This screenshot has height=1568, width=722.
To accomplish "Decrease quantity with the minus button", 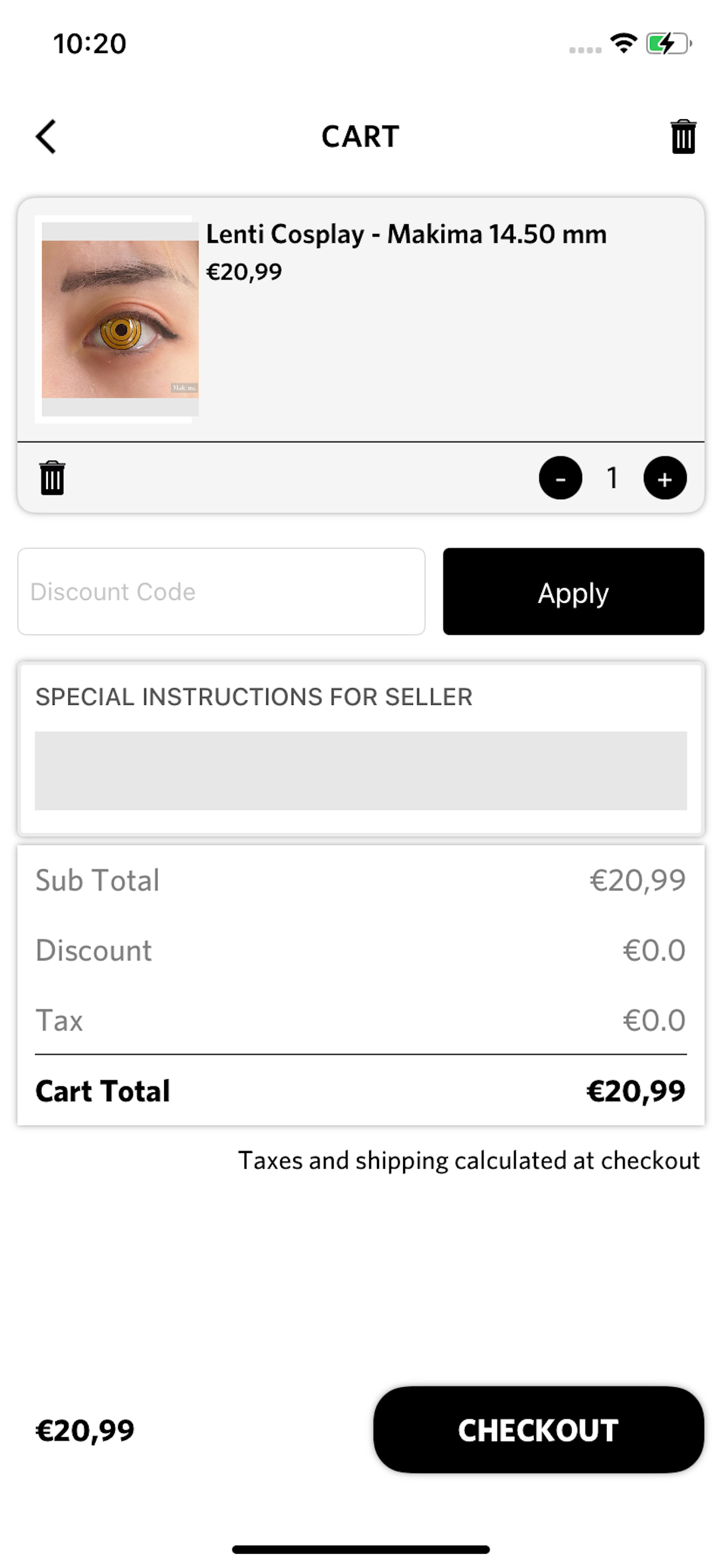I will pyautogui.click(x=560, y=478).
